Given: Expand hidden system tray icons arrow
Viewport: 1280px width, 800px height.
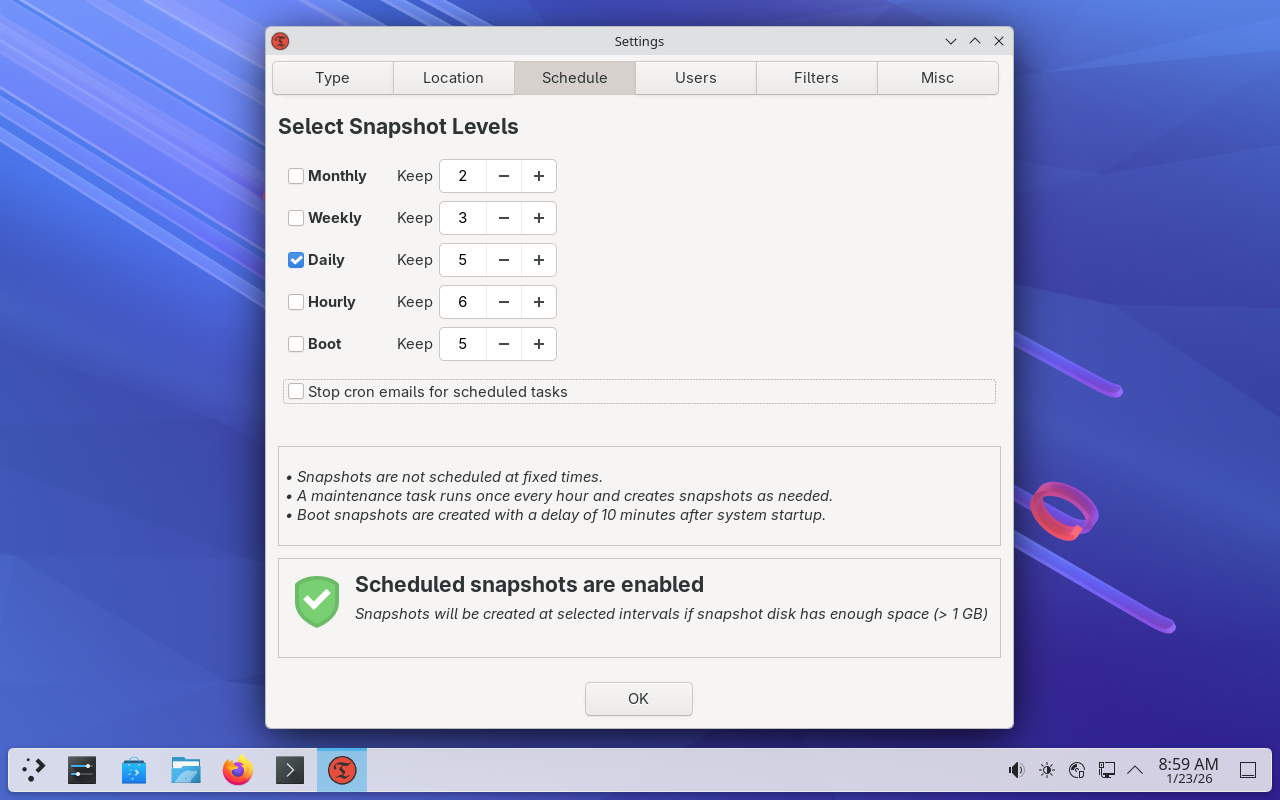Looking at the screenshot, I should click(x=1135, y=770).
